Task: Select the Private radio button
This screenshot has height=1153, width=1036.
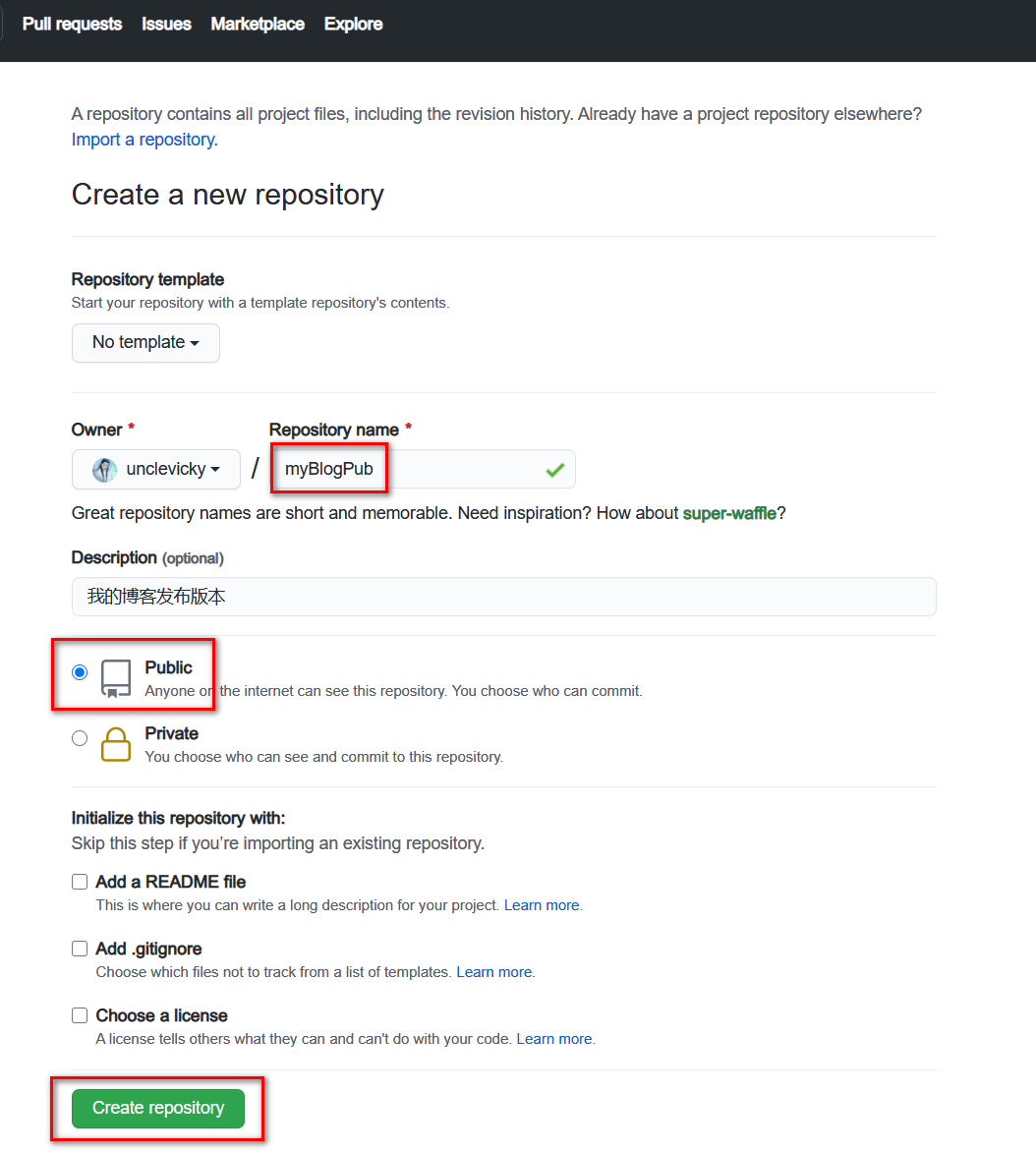Action: coord(80,737)
